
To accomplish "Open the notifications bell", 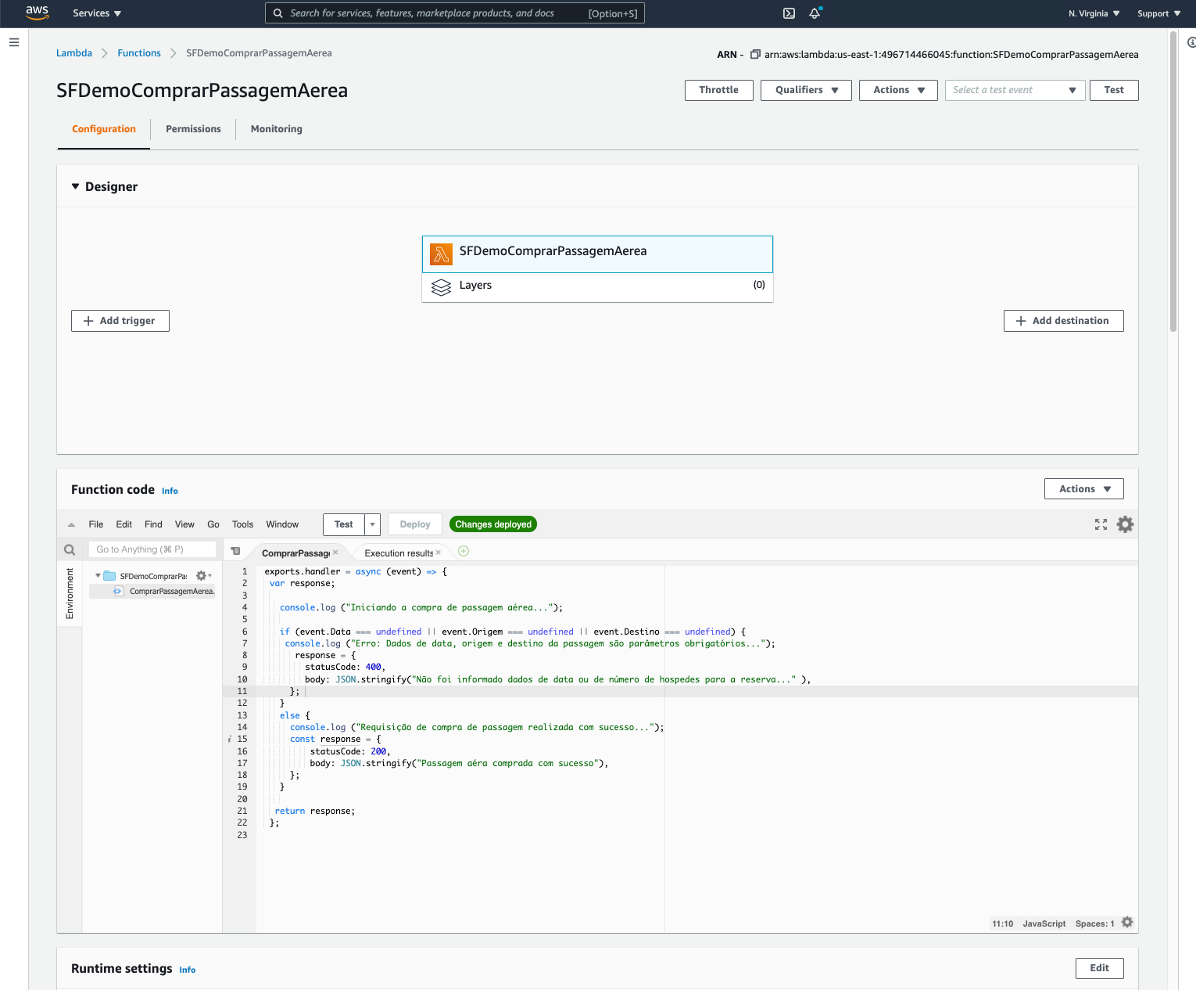I will (815, 13).
